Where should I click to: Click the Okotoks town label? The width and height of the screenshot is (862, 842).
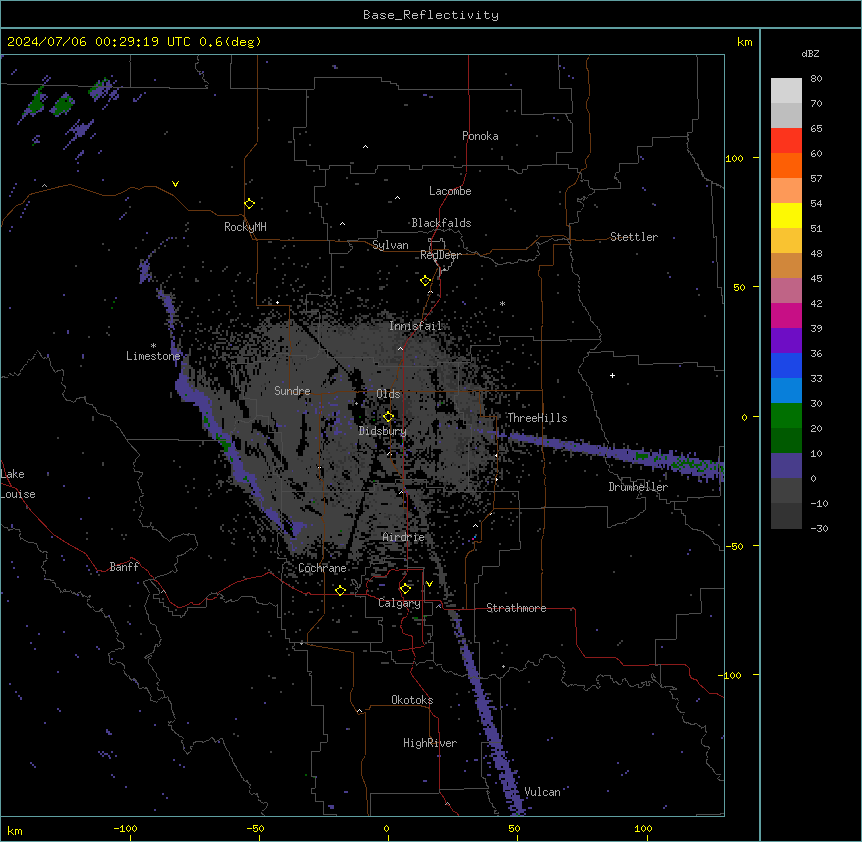(x=412, y=700)
